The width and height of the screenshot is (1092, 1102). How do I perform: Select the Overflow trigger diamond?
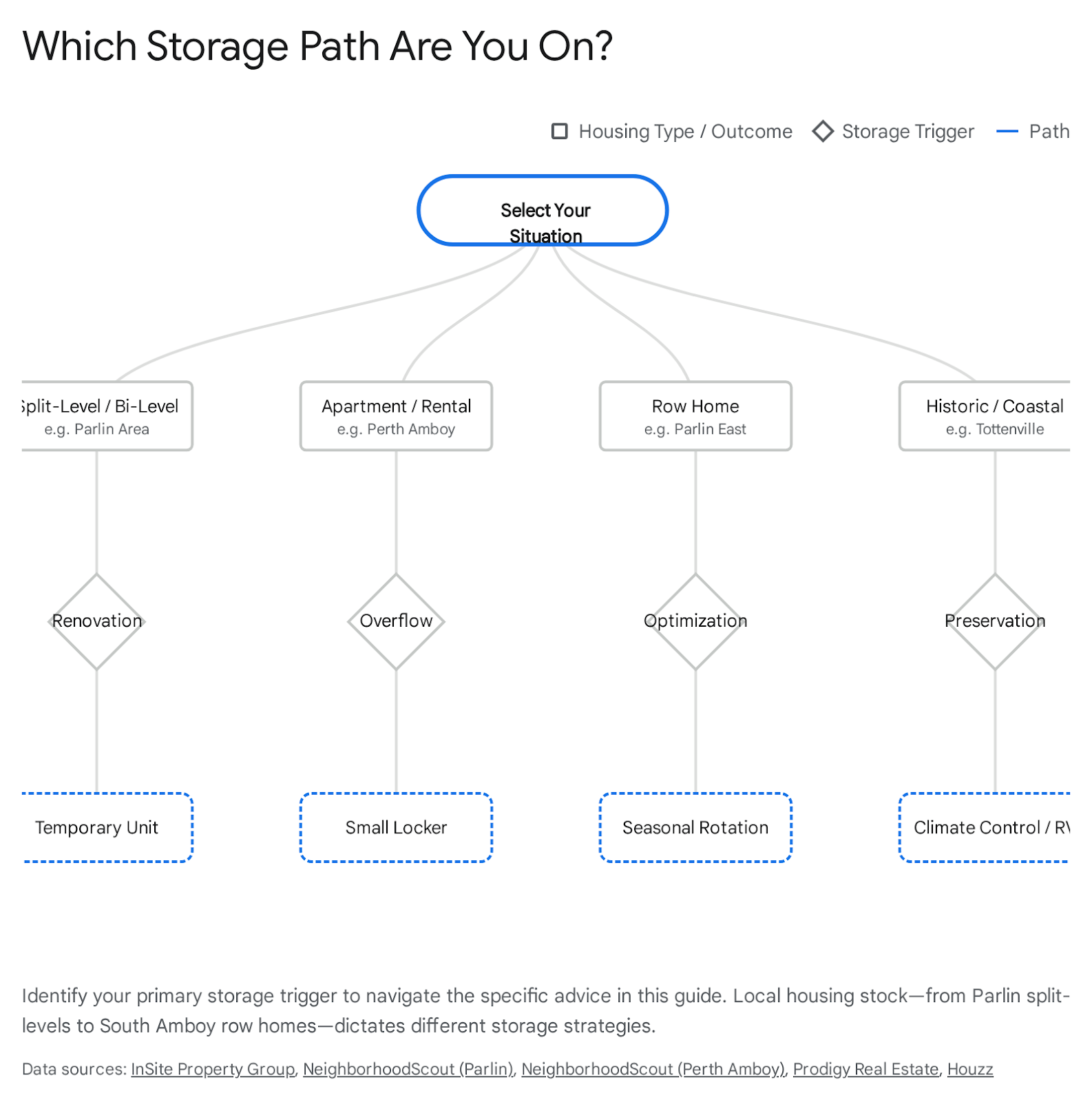[x=396, y=621]
